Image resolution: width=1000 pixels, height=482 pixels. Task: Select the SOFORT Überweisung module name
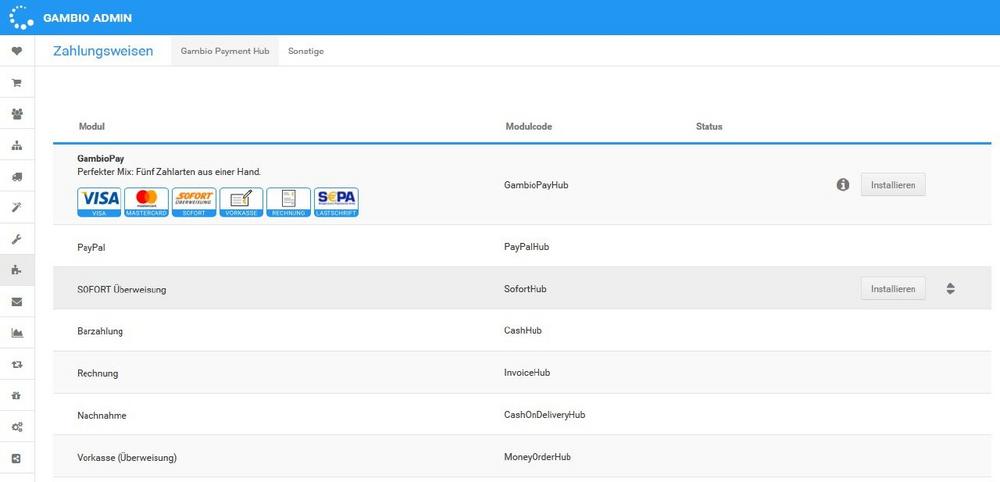tap(122, 289)
